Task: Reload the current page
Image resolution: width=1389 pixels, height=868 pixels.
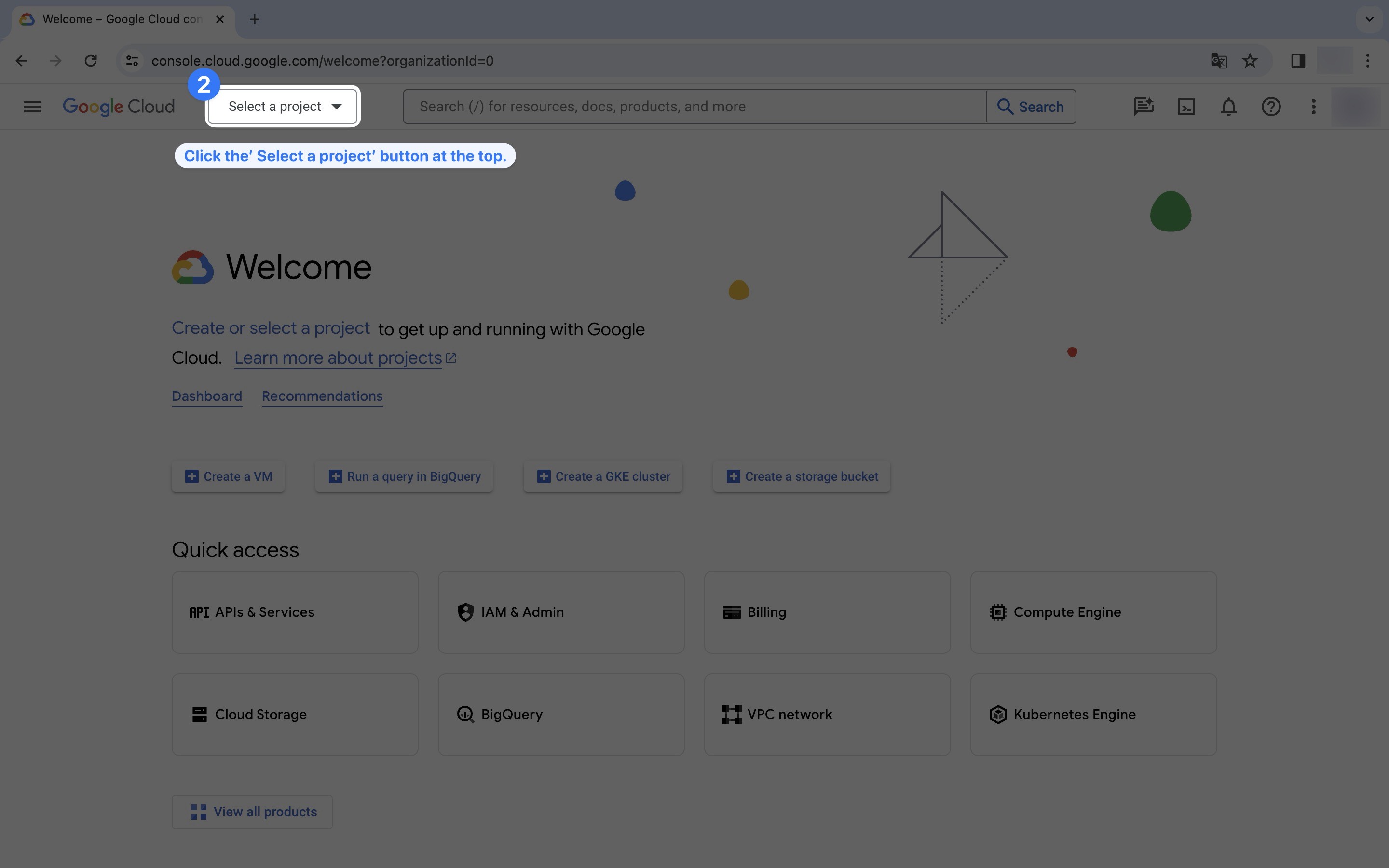Action: tap(91, 61)
